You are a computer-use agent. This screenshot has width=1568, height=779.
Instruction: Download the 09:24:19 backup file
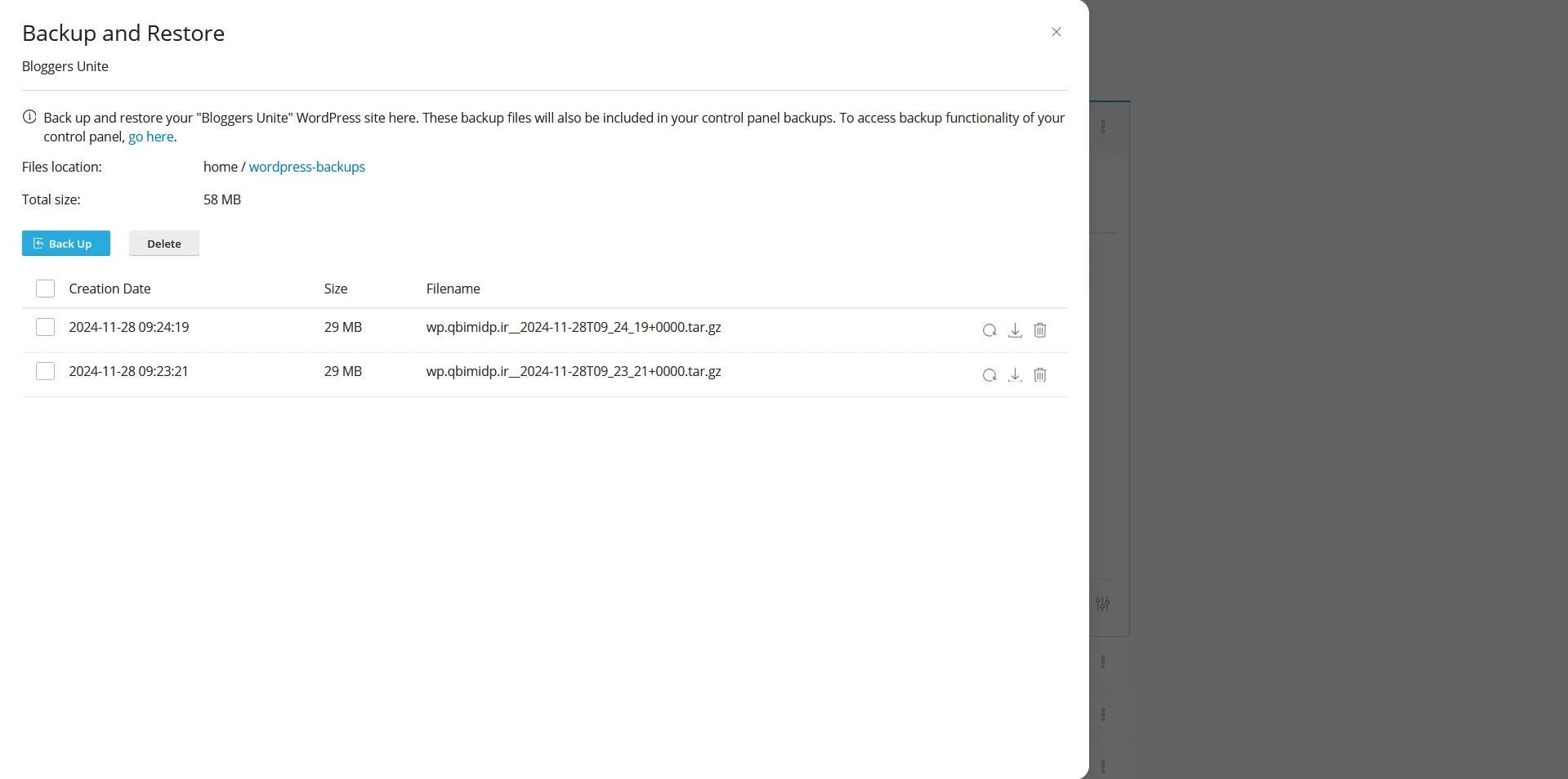(x=1015, y=330)
